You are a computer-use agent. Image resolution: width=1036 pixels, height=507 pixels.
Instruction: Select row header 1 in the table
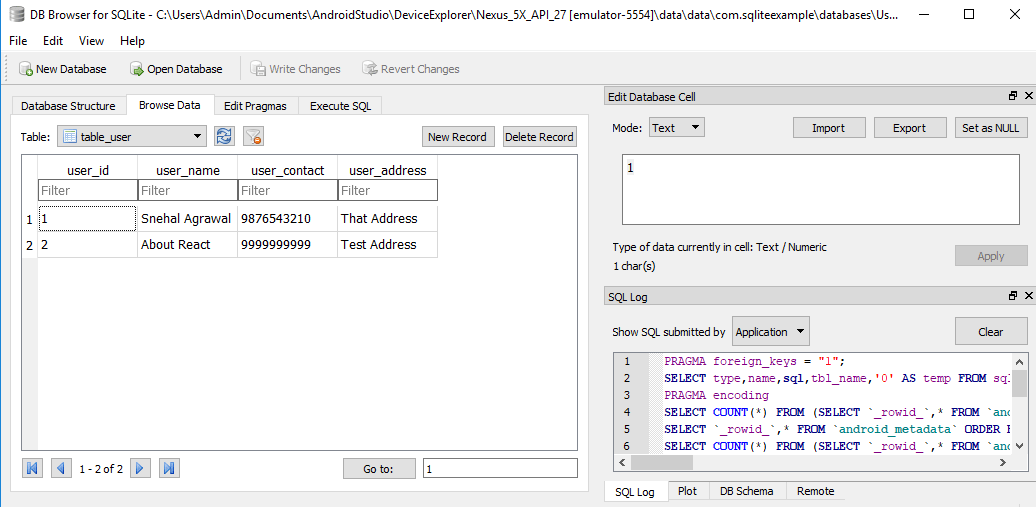tap(30, 219)
